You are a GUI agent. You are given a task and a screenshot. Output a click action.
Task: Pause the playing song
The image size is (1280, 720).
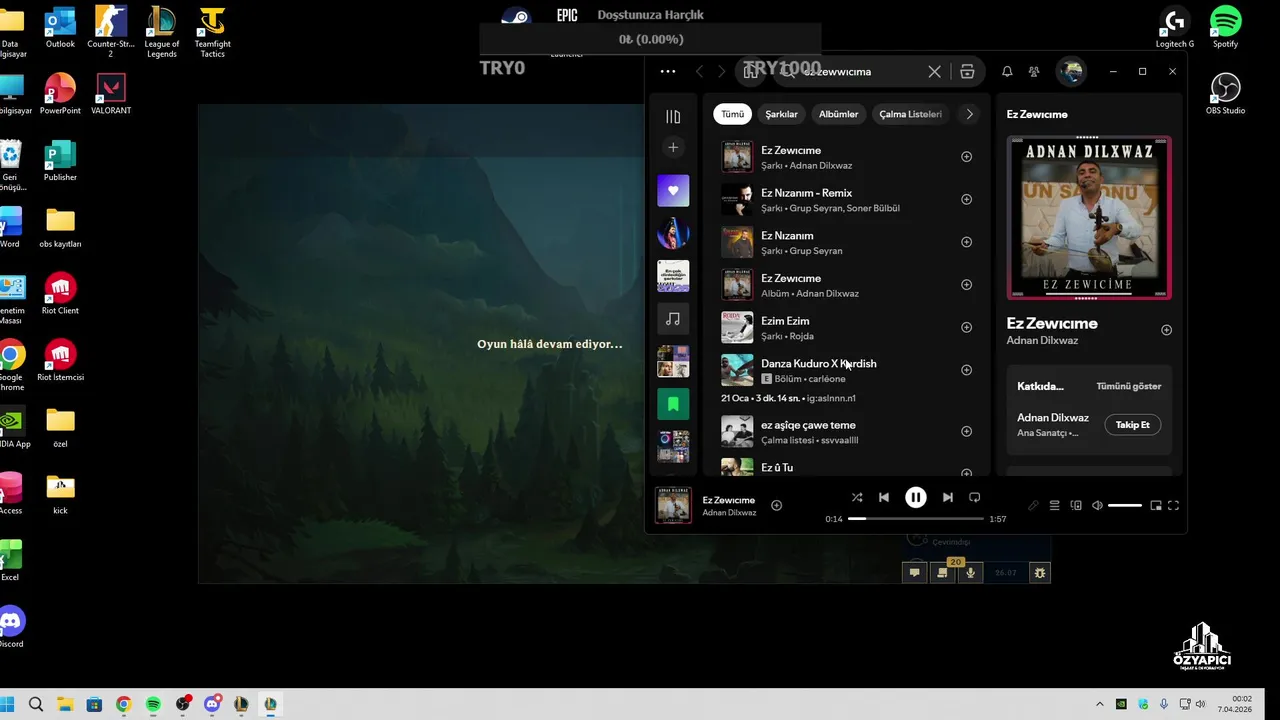[x=916, y=497]
